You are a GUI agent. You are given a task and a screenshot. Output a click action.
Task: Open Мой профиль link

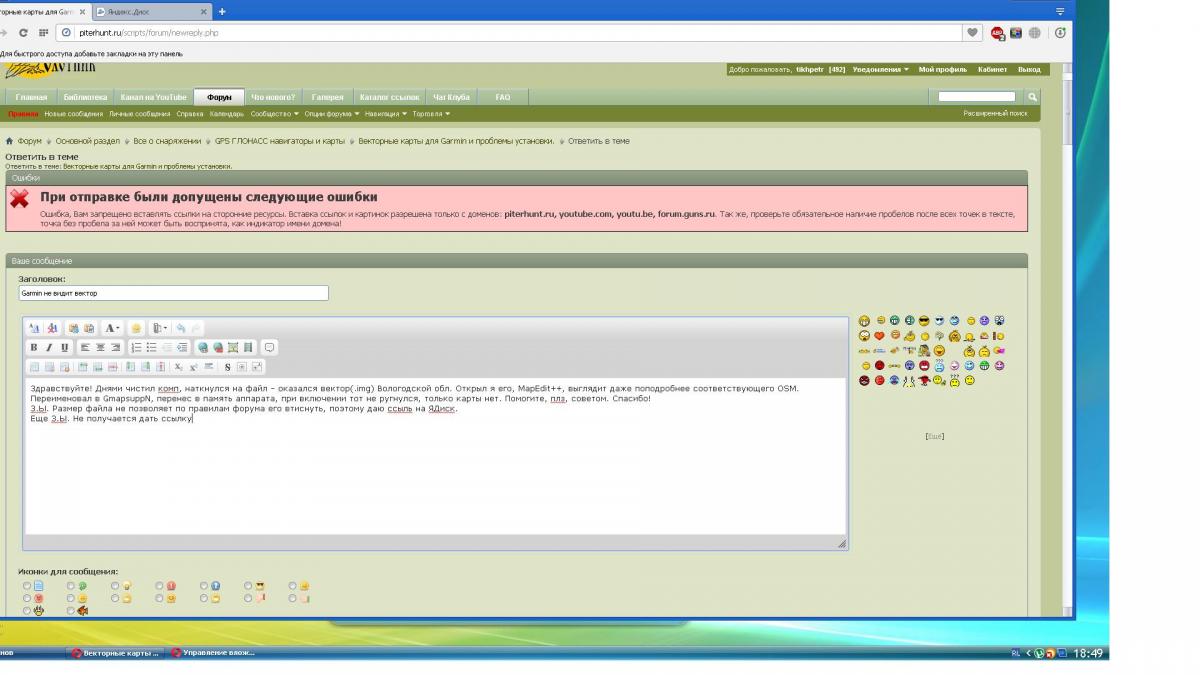click(942, 70)
